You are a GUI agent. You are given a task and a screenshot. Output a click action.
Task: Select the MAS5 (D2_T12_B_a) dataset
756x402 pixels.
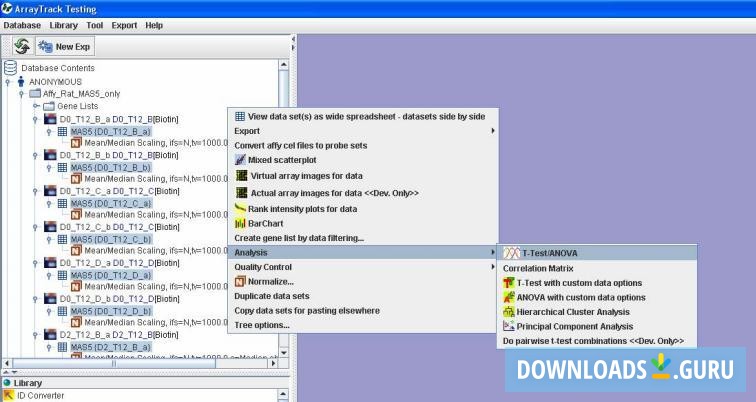(111, 347)
